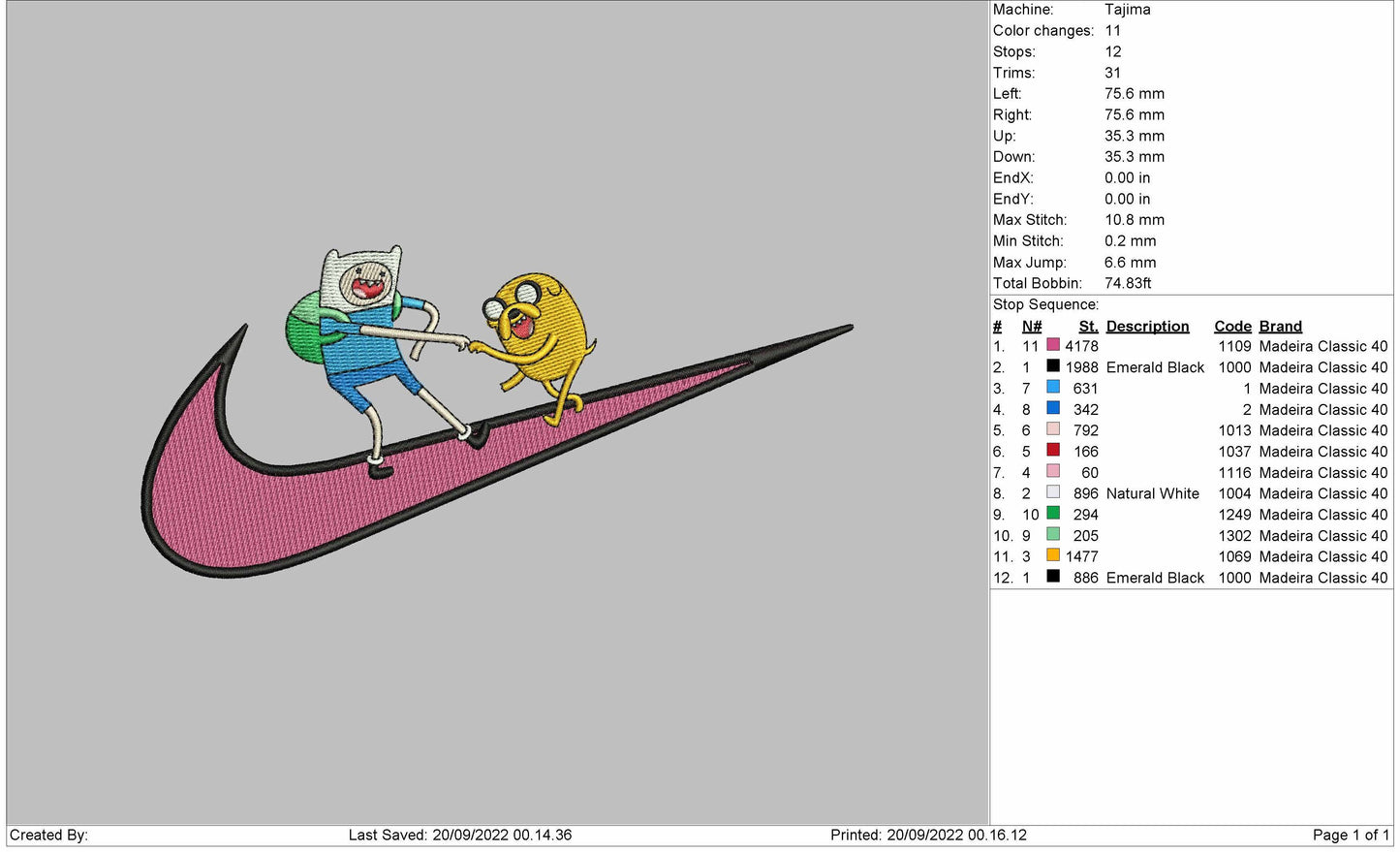This screenshot has height=852, width=1400.
Task: Click the Page 1 of 1 indicator
Action: [x=1350, y=835]
